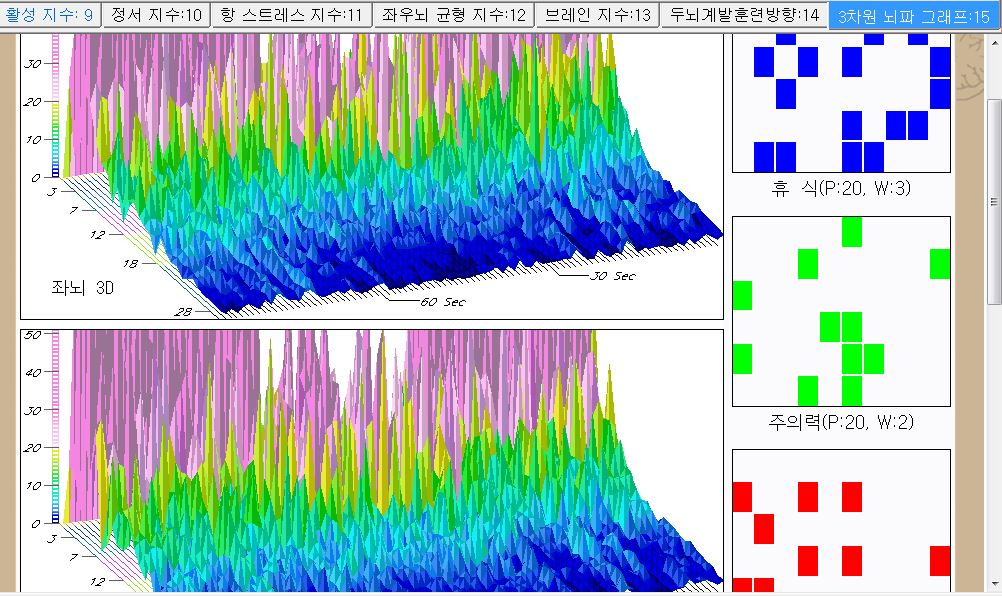The height and width of the screenshot is (596, 1002).
Task: Click the green 주의력 grid pattern panel
Action: coord(840,310)
